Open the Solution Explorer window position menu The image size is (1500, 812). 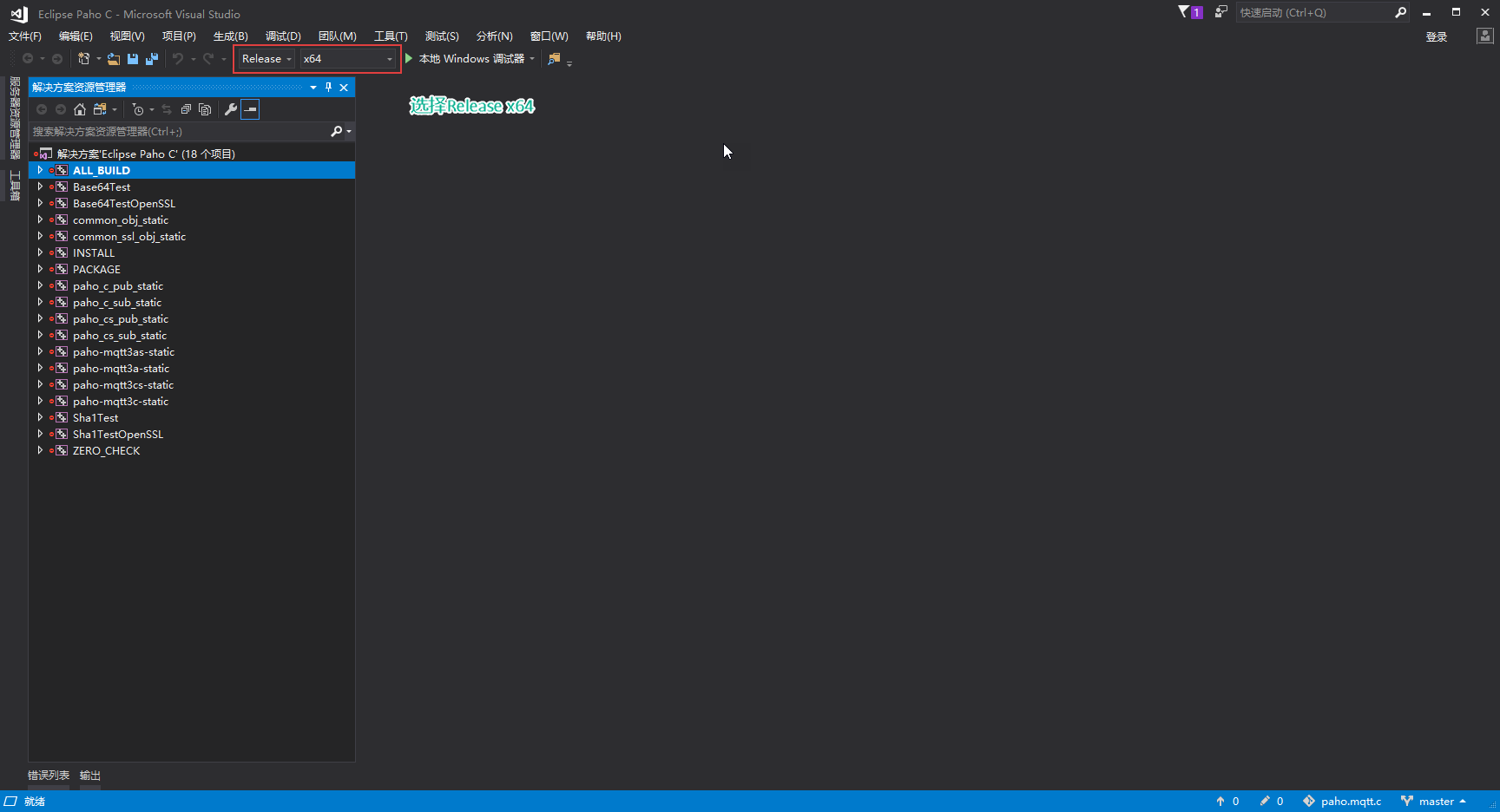(x=313, y=87)
